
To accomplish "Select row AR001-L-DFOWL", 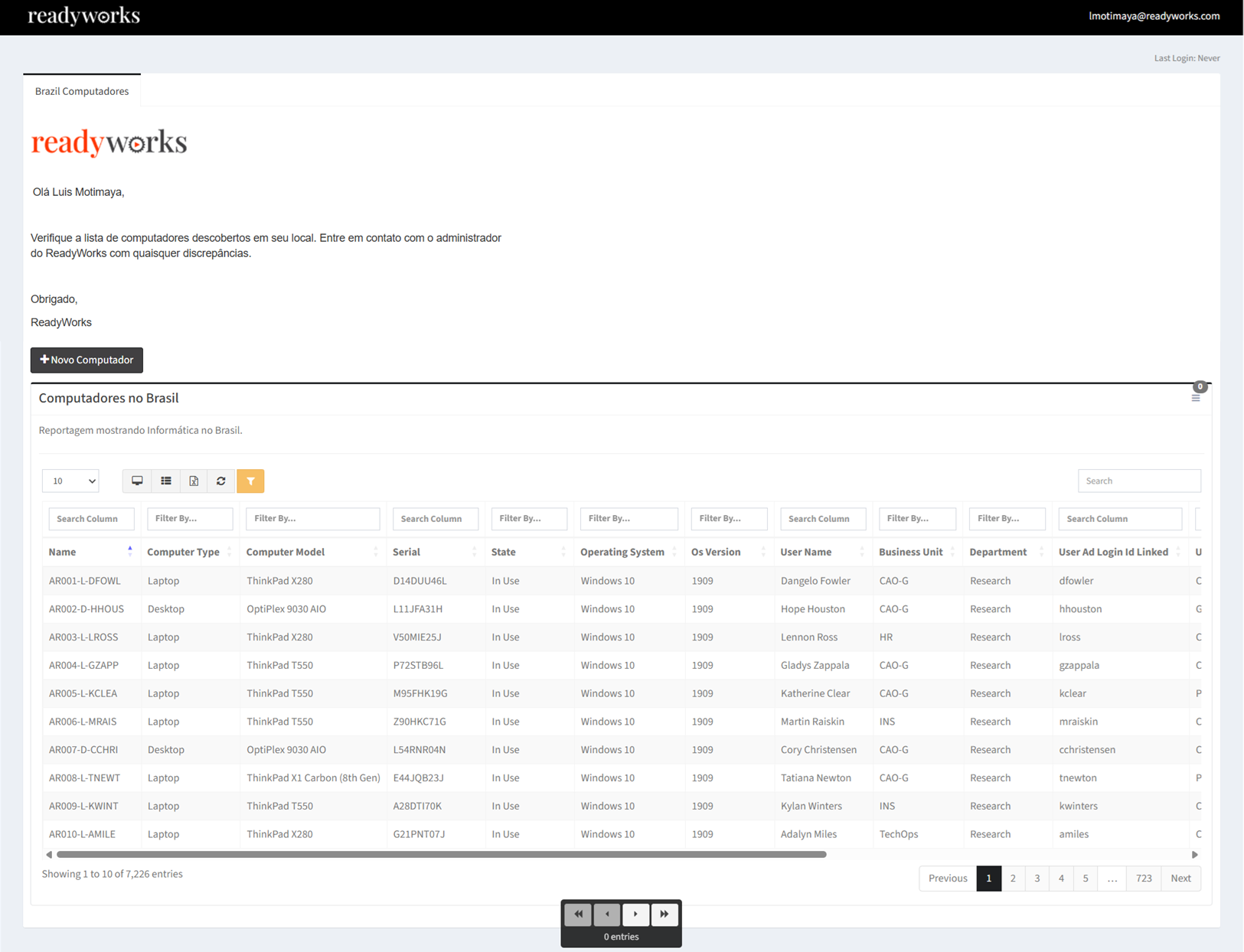I will click(x=622, y=581).
